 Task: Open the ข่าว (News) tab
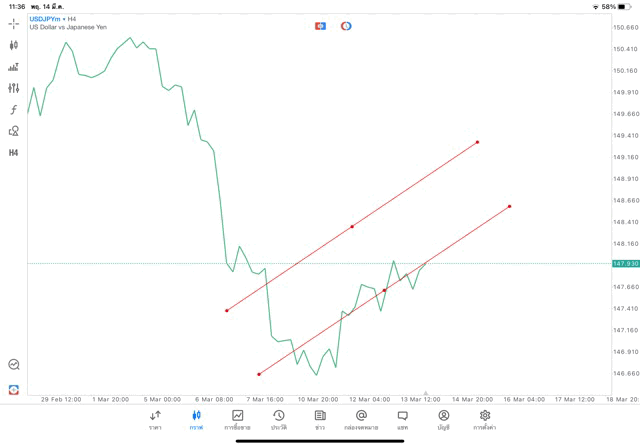(320, 419)
